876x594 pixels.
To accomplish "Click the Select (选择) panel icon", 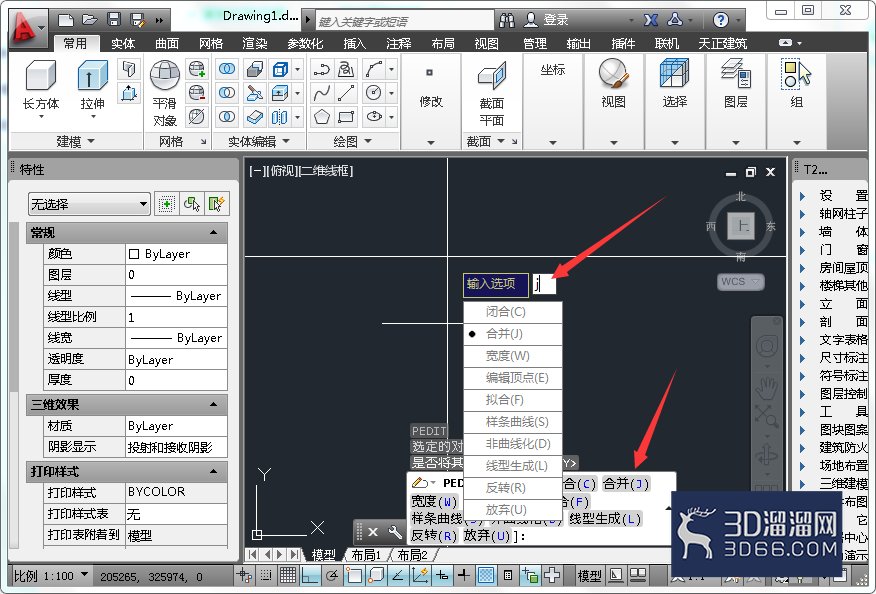I will pos(674,74).
